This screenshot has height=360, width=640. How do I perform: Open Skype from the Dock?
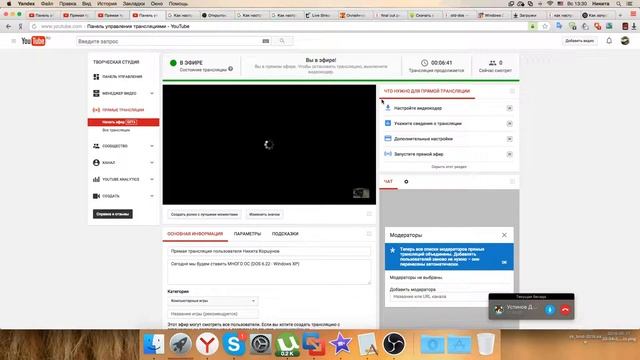234,344
